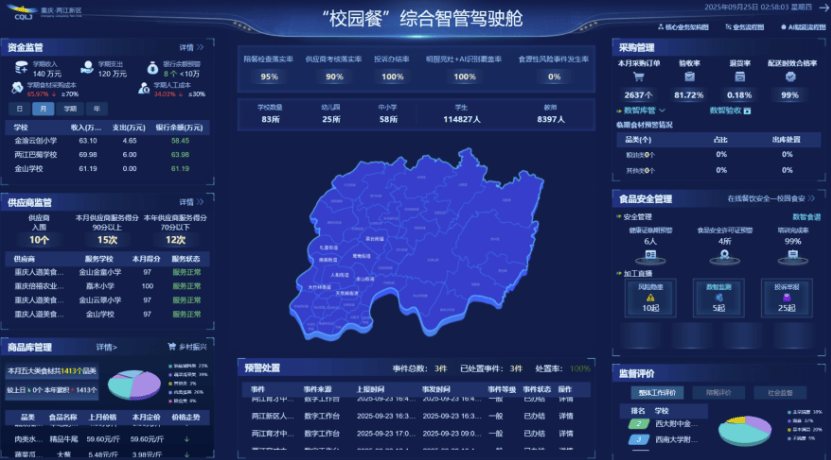The height and width of the screenshot is (460, 831).
Task: Switch the time range toggle to 日
Action: point(19,108)
